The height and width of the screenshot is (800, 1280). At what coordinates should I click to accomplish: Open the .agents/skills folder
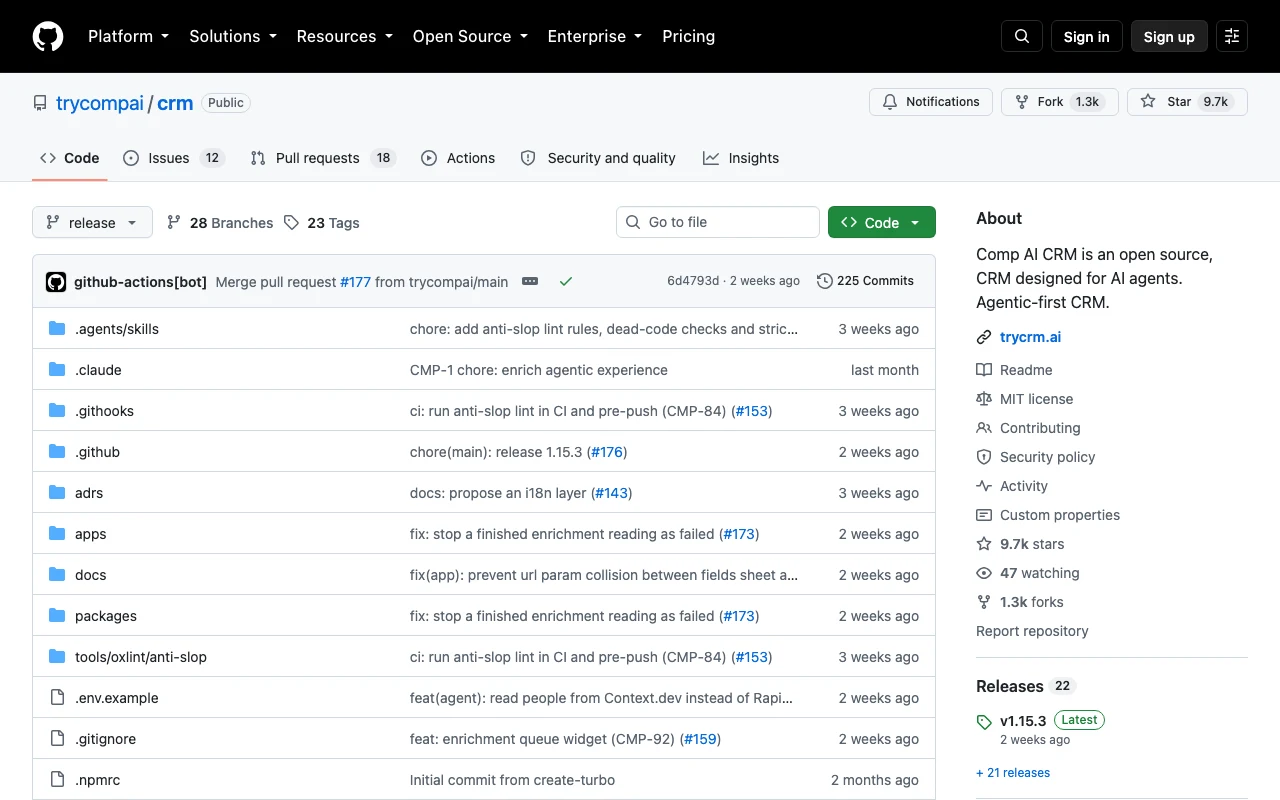coord(117,329)
